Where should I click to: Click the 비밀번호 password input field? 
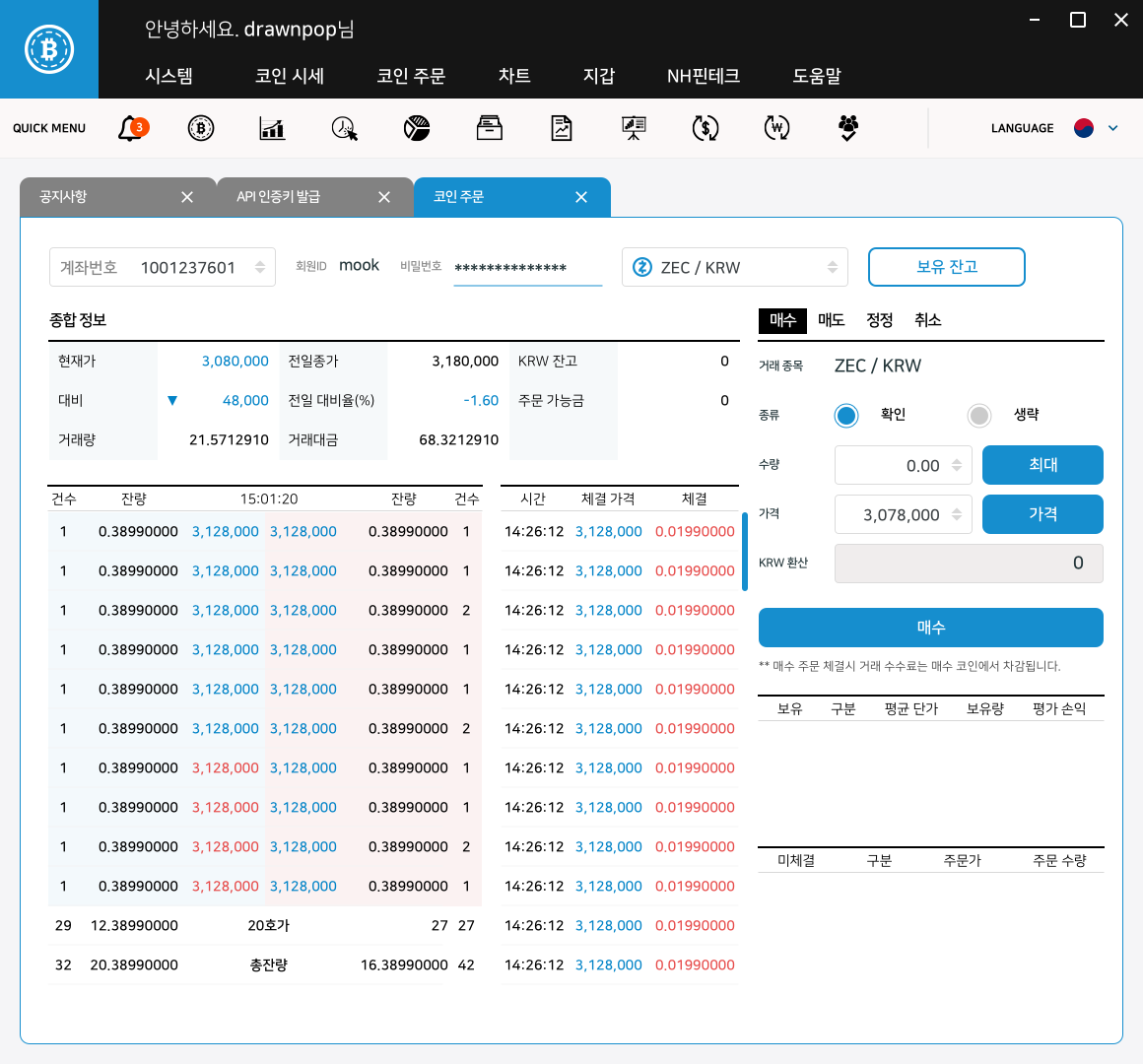[527, 268]
